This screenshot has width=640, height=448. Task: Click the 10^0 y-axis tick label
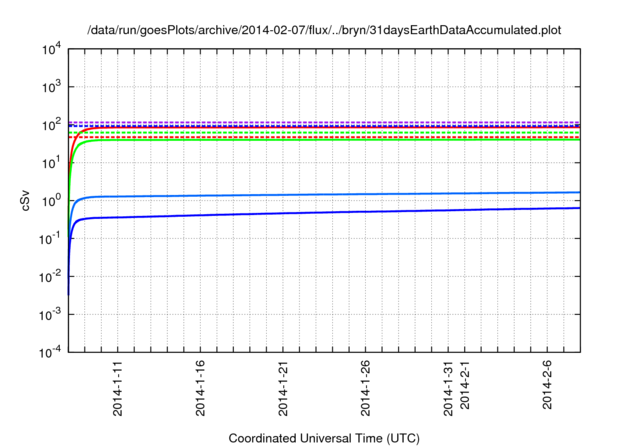(x=52, y=201)
